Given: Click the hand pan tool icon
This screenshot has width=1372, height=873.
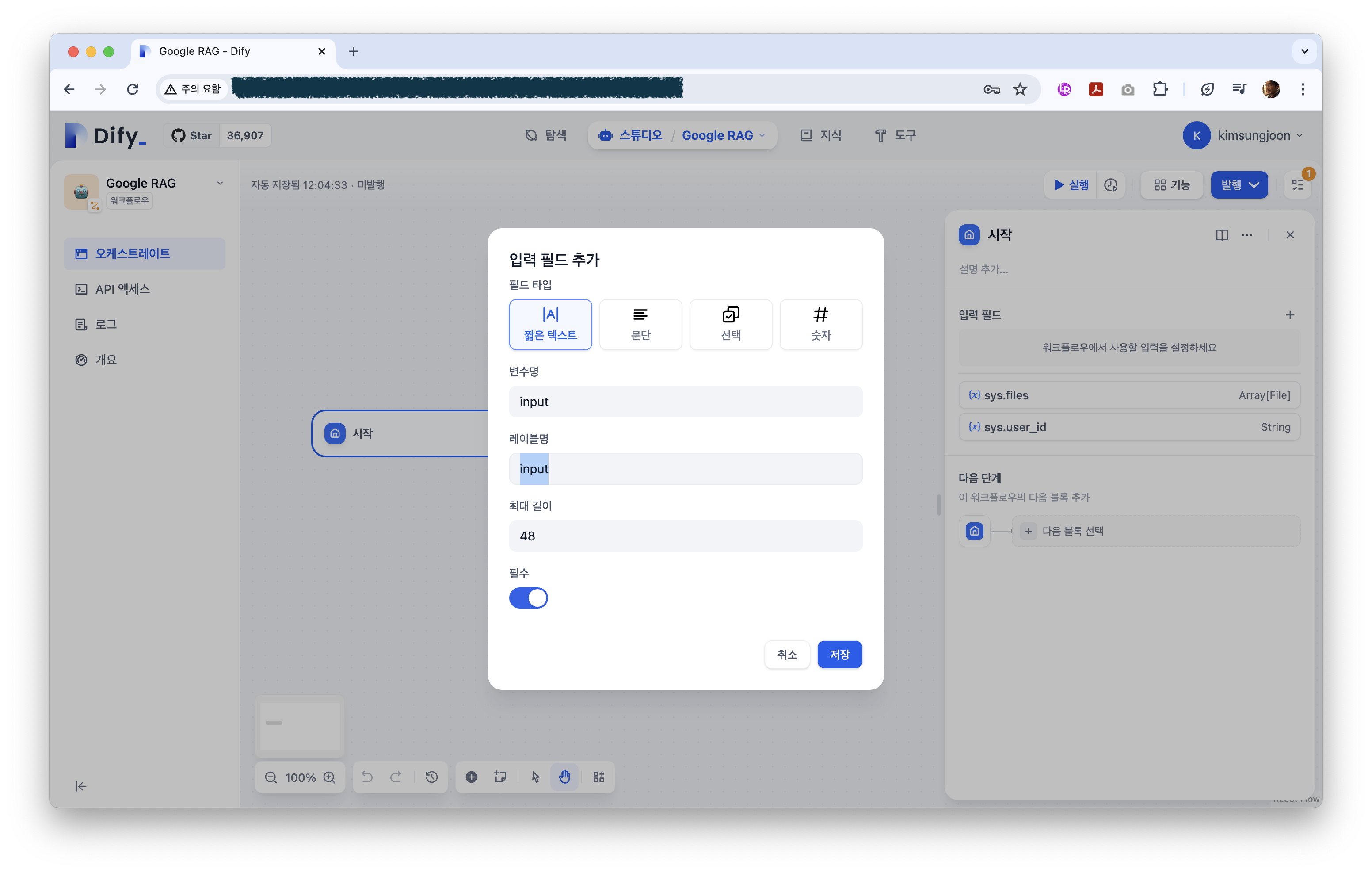Looking at the screenshot, I should click(x=564, y=777).
